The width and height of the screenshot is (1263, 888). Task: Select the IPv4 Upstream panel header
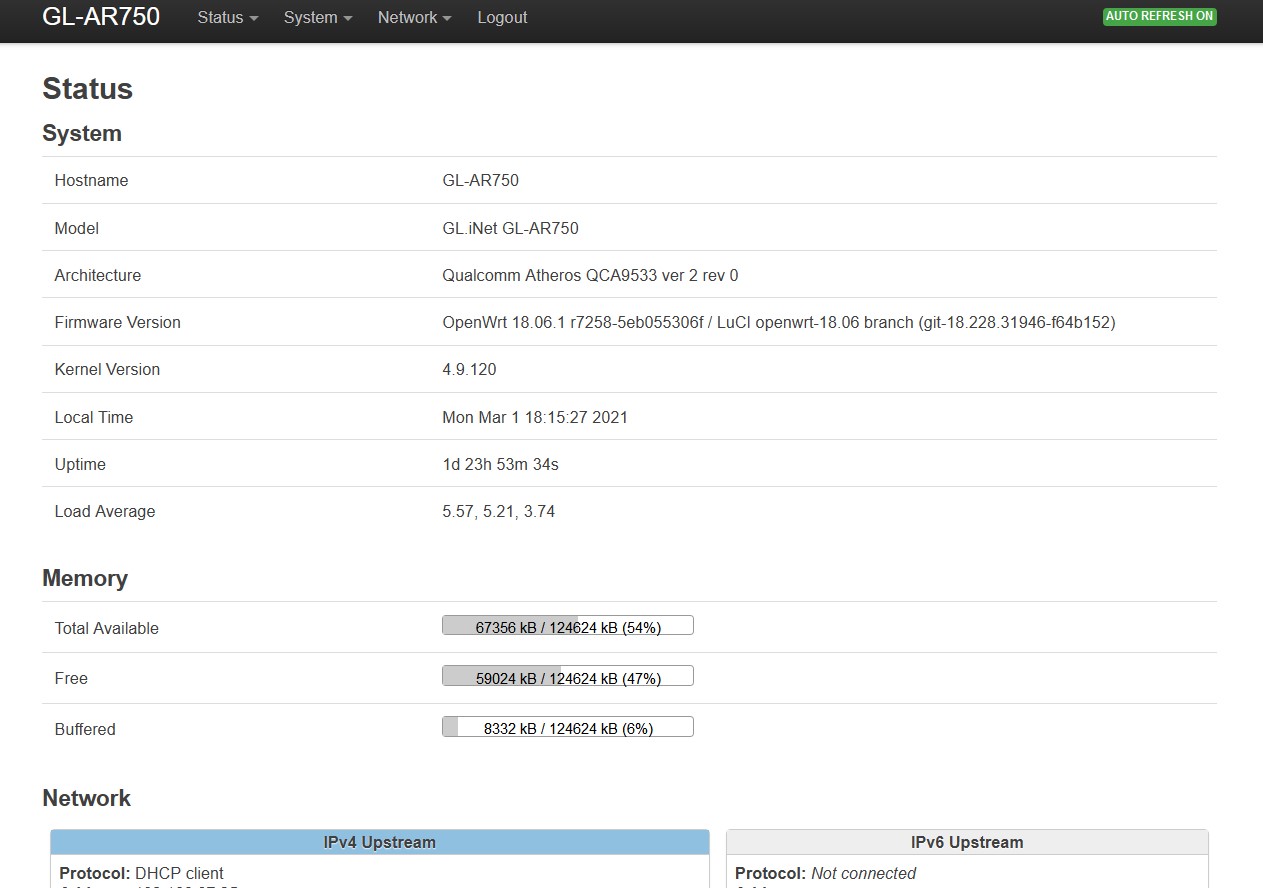[379, 842]
